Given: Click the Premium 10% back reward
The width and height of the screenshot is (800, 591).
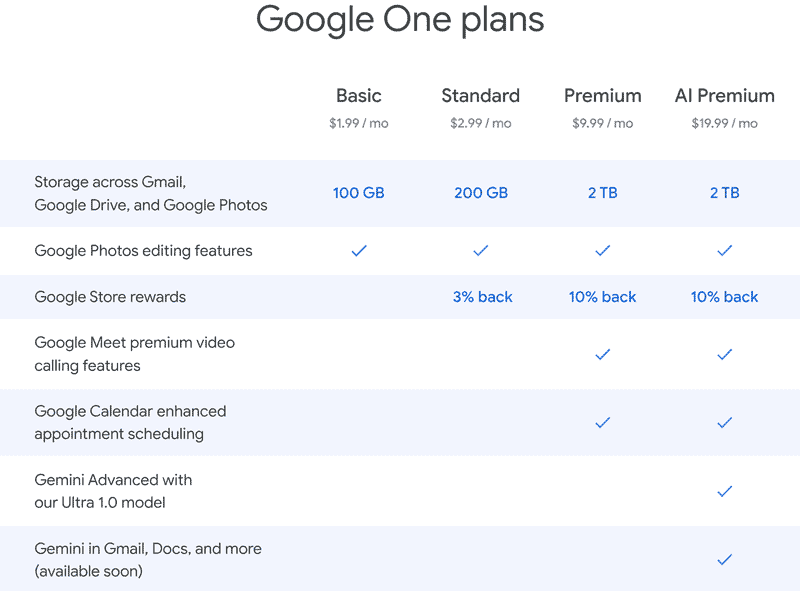Looking at the screenshot, I should [603, 297].
